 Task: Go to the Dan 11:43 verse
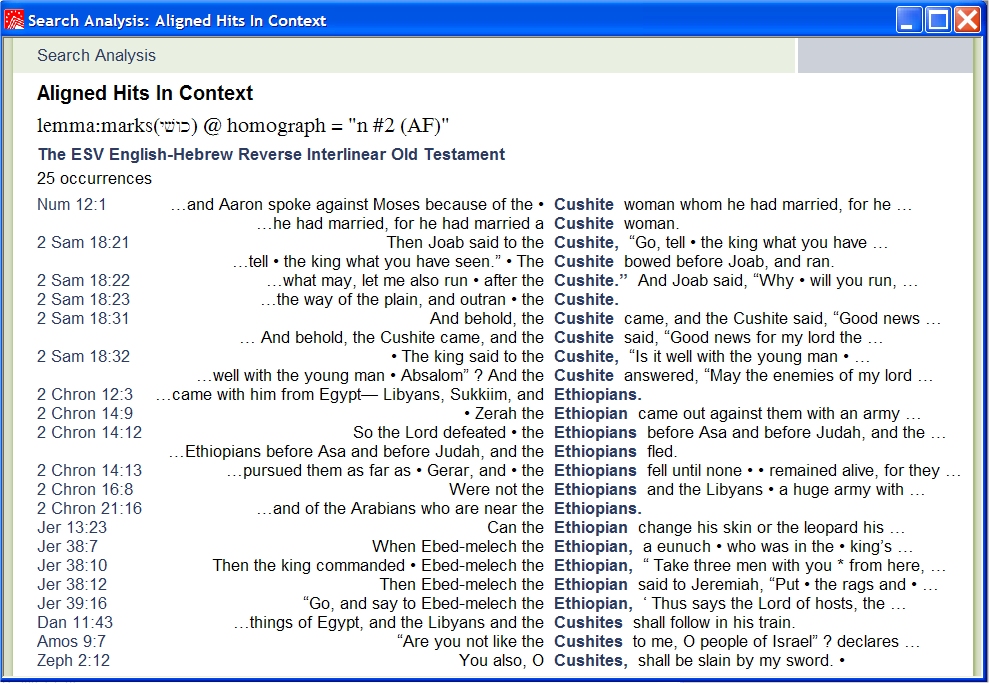pyautogui.click(x=75, y=623)
